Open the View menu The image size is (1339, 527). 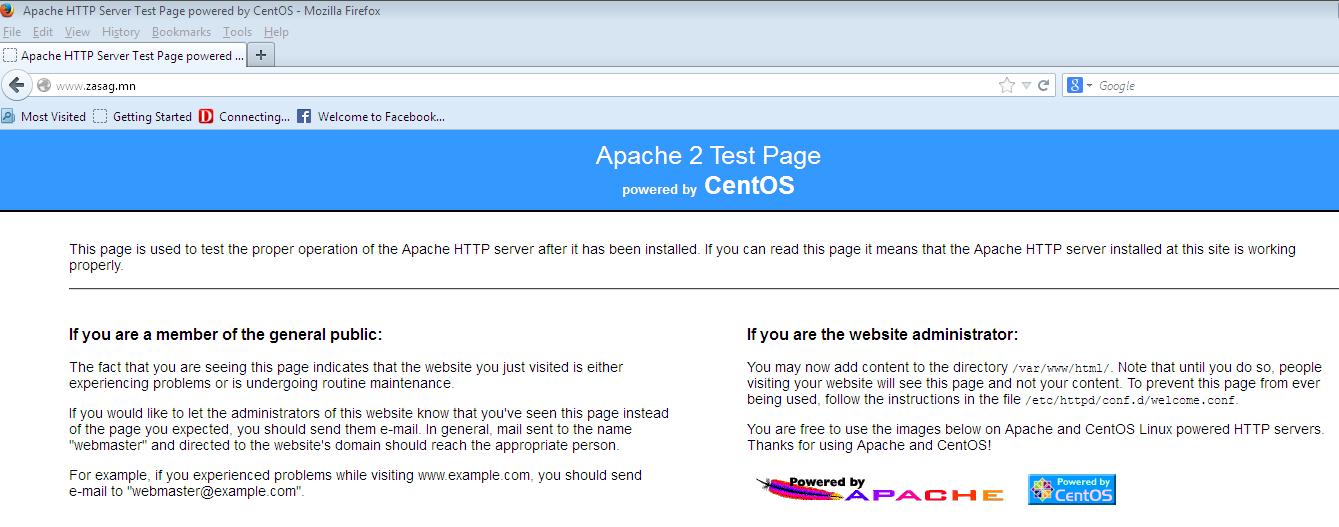[x=77, y=32]
